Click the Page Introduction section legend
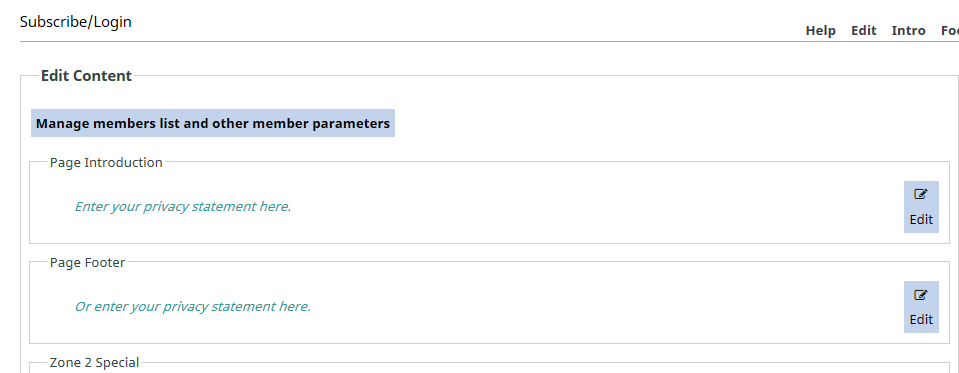Screen dimensions: 959x373 tap(106, 163)
